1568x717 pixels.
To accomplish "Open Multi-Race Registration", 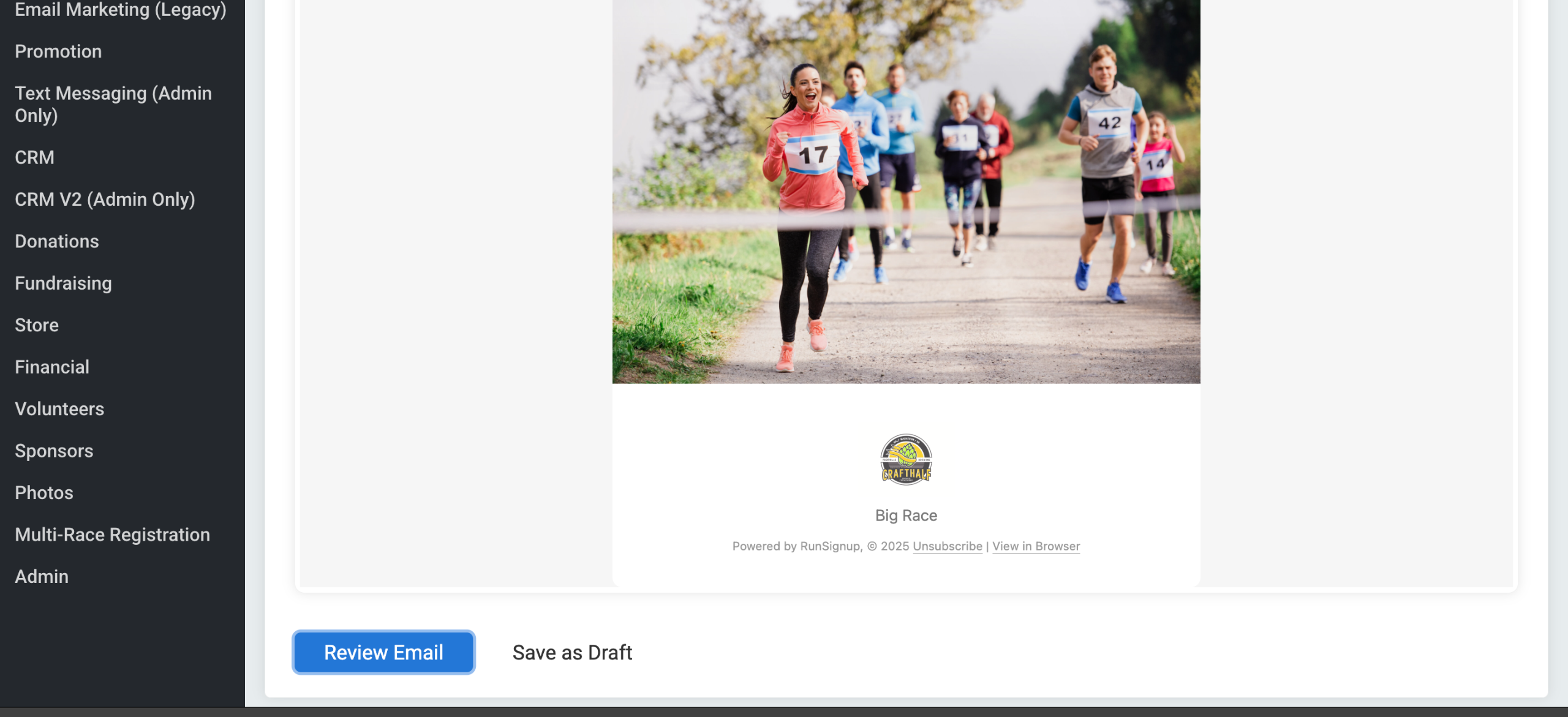I will point(112,535).
